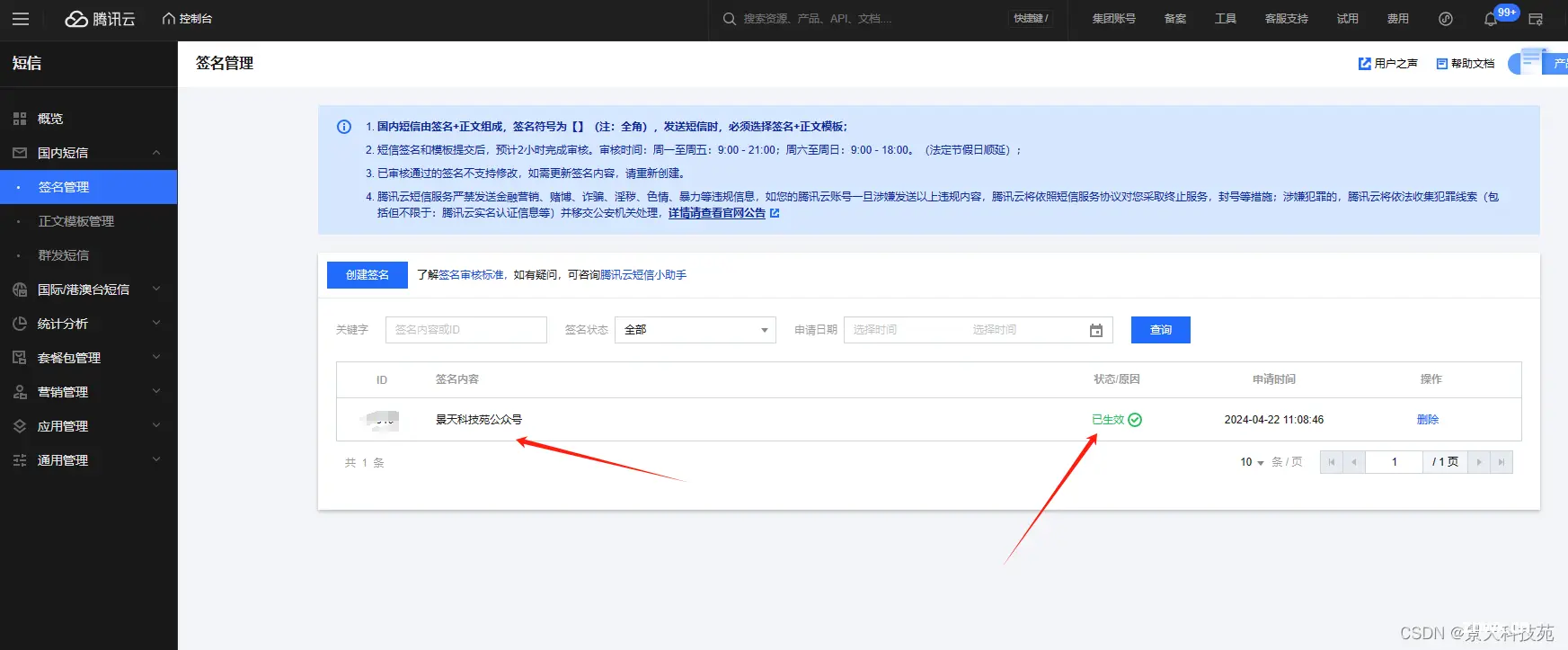Click the info icon in notice banner
The height and width of the screenshot is (650, 1568).
point(344,127)
